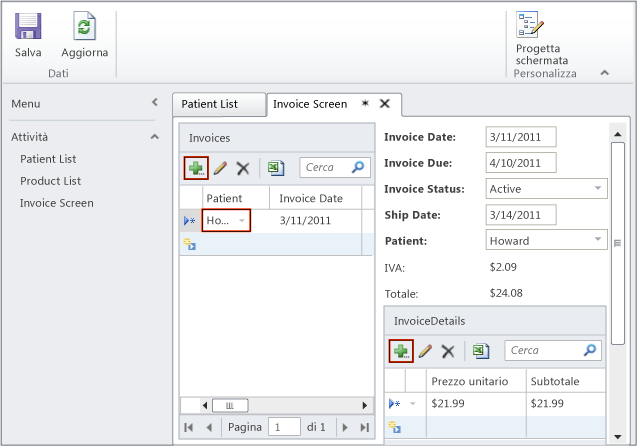
Task: Click the Invoices horizontal scrollbar thumb
Action: click(230, 405)
